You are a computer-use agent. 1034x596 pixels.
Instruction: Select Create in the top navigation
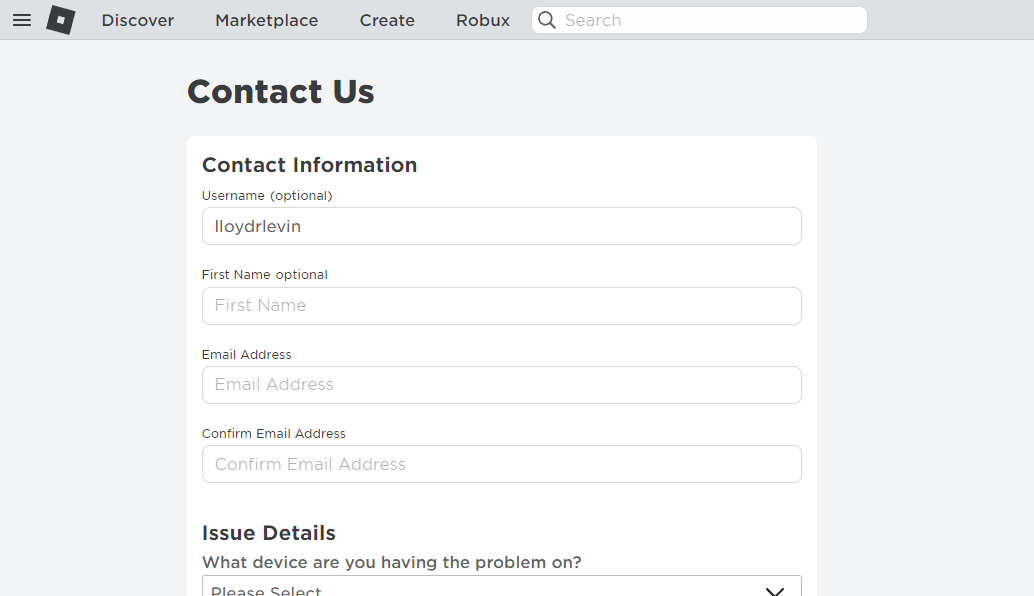(387, 20)
